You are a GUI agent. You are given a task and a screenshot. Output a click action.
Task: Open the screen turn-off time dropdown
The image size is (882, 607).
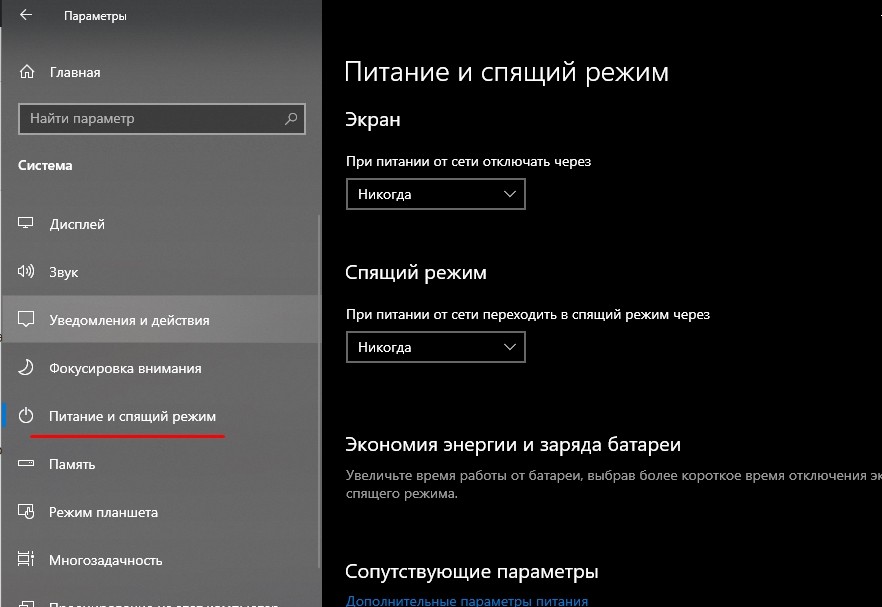(435, 194)
